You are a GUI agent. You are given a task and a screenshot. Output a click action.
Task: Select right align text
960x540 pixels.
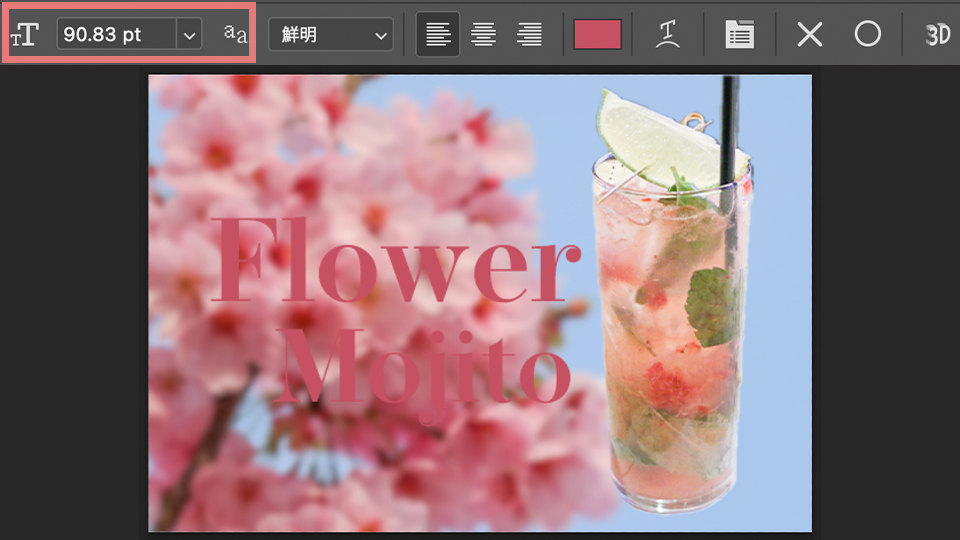pyautogui.click(x=529, y=34)
